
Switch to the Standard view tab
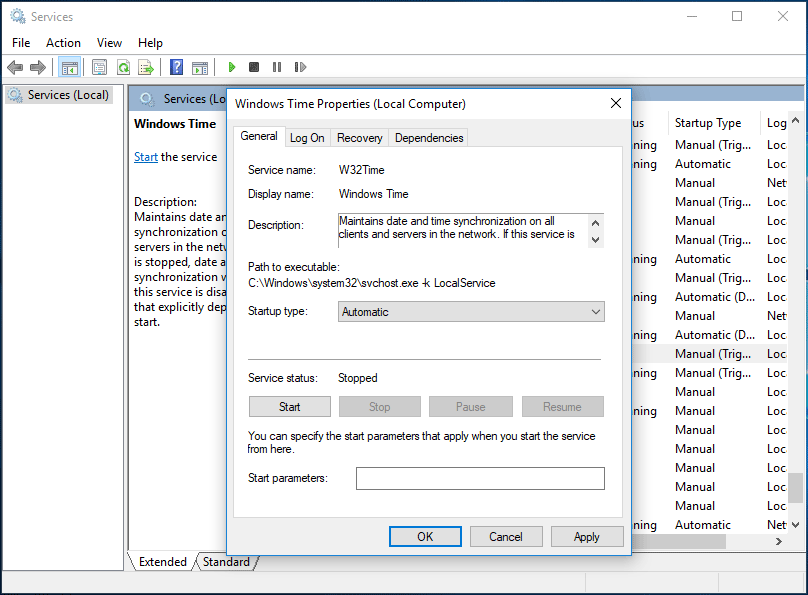(x=226, y=562)
